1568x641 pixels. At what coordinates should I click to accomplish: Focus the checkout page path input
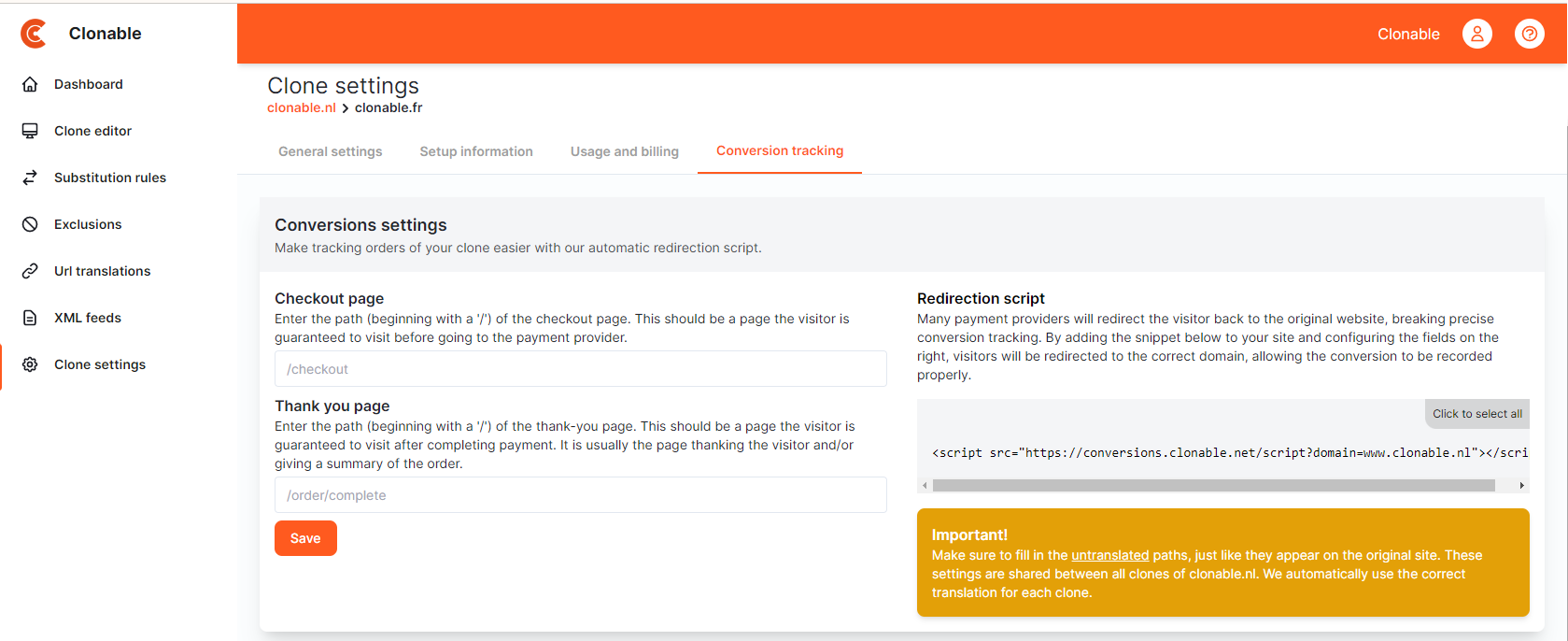(580, 369)
